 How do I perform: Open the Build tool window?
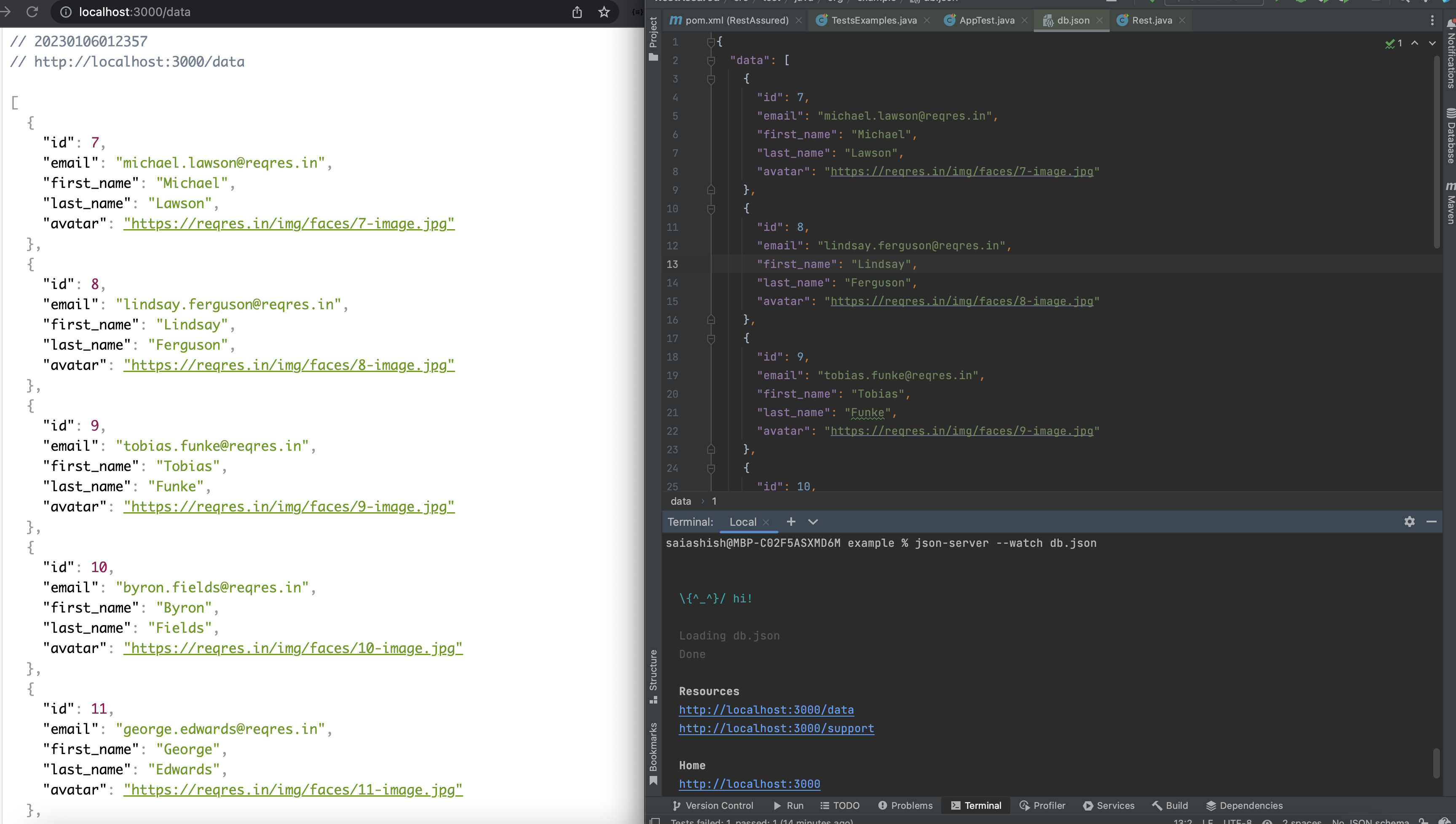tap(1170, 805)
